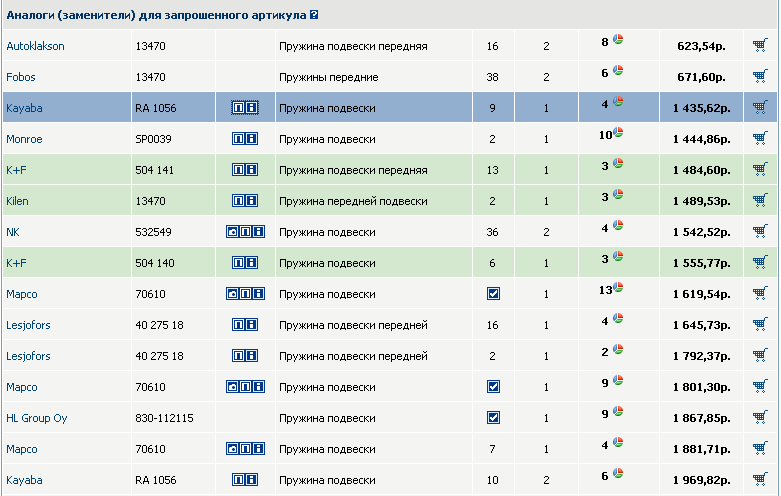The height and width of the screenshot is (496, 781).
Task: Open the Lesjofors link priced 1 792,37р.
Action: [x=28, y=356]
